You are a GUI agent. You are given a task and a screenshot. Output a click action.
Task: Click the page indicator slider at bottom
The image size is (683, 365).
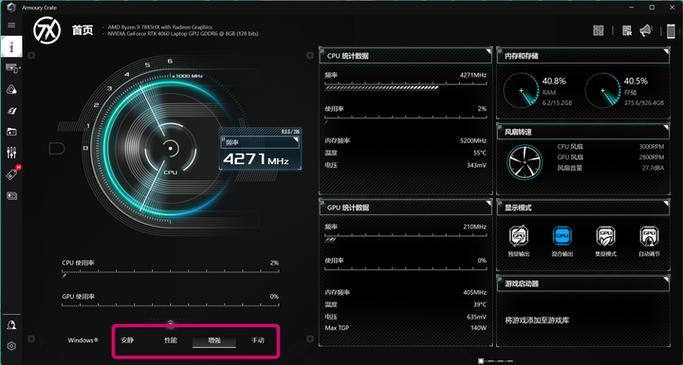495,361
